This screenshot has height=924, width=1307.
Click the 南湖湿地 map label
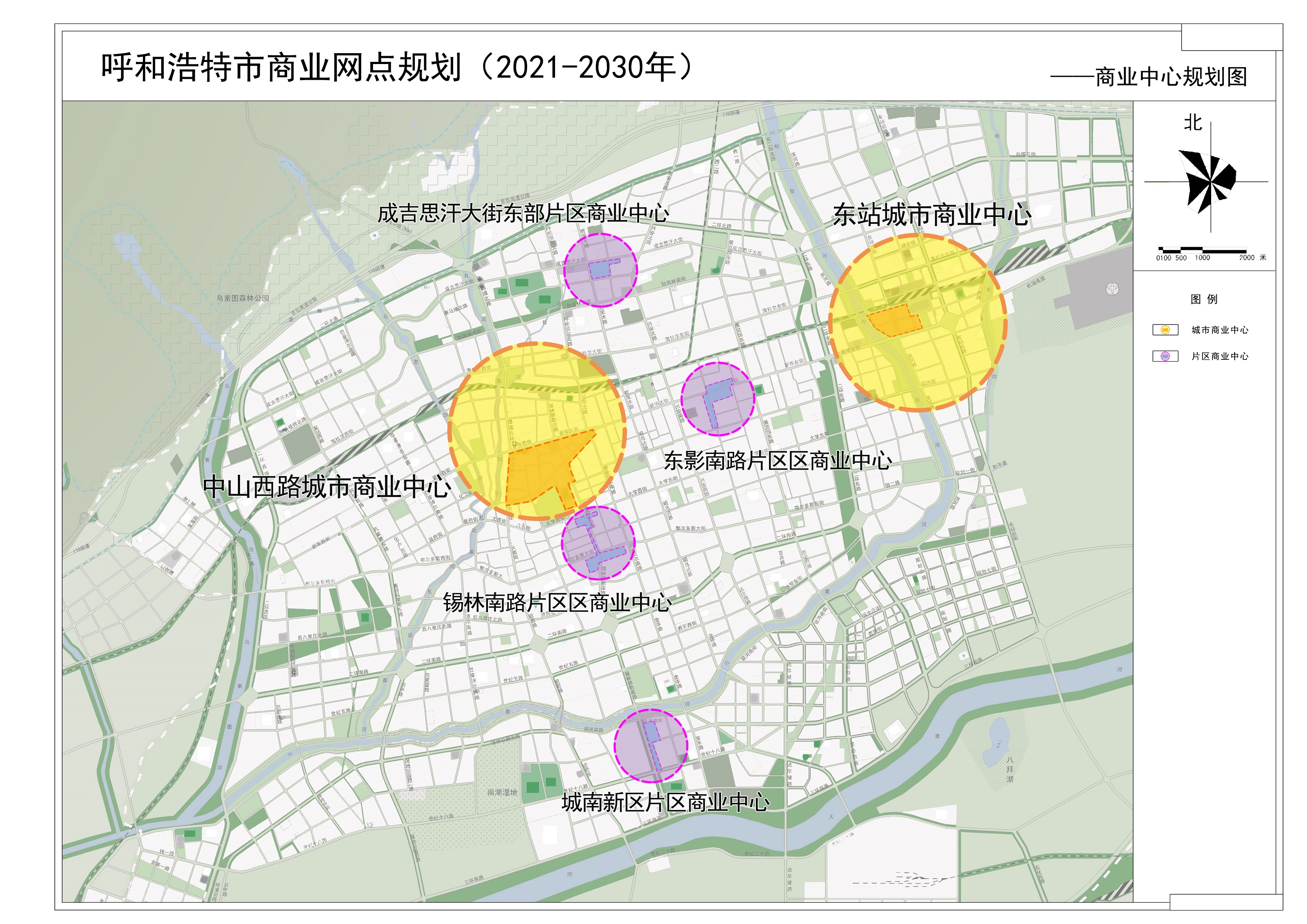pos(502,792)
